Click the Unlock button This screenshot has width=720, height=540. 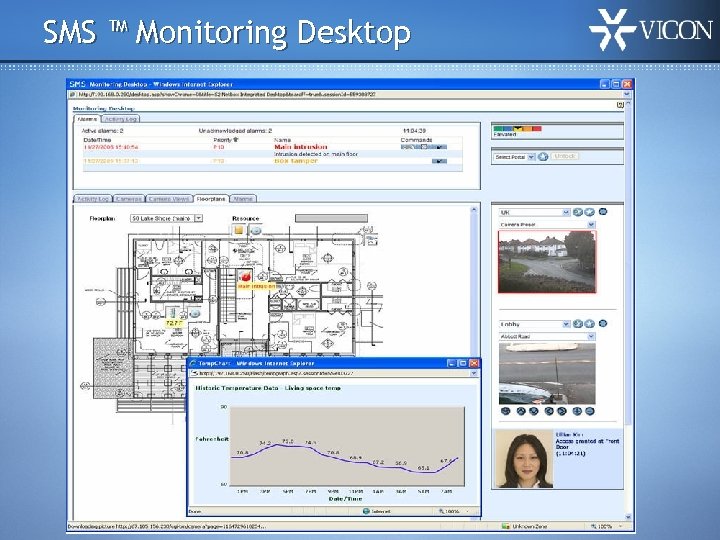[x=565, y=156]
